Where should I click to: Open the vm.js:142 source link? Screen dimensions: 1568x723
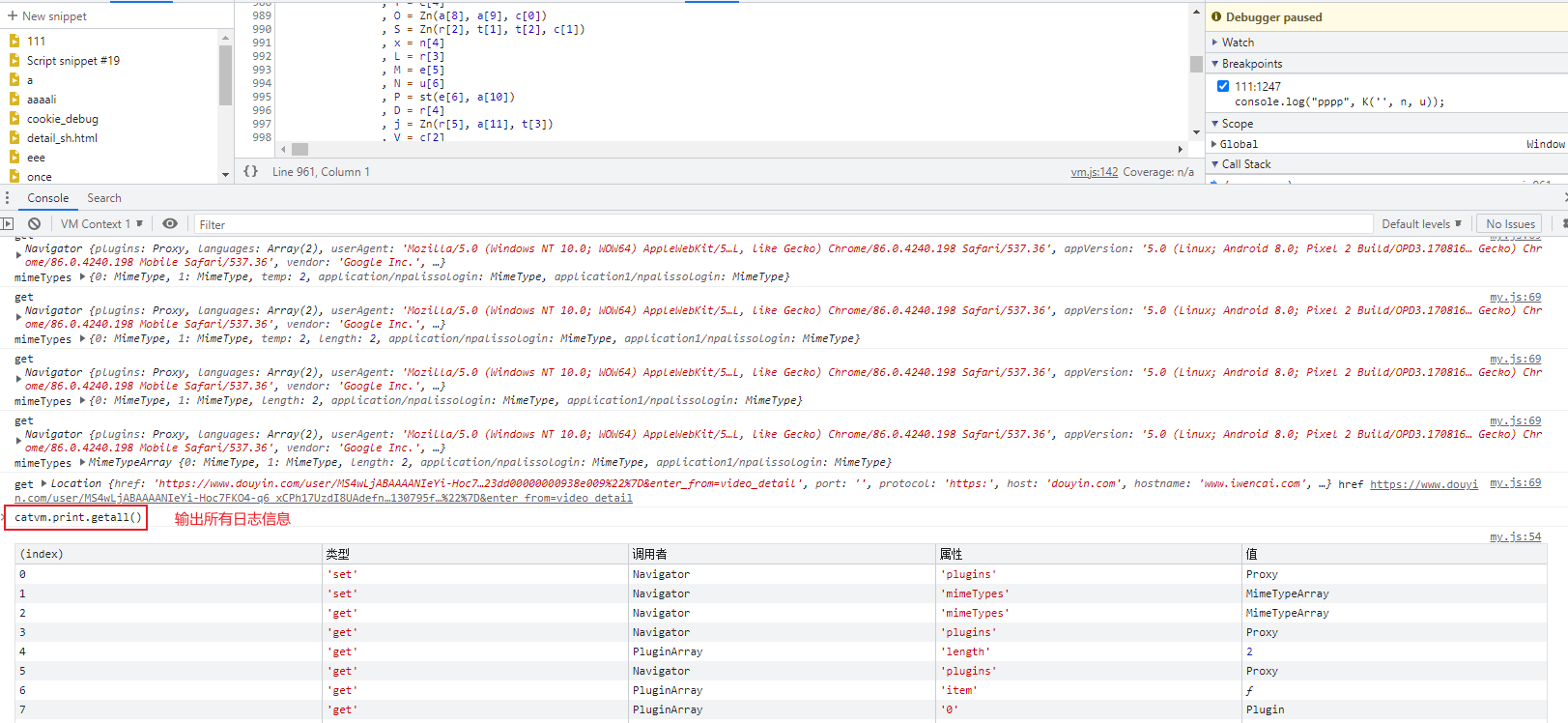click(x=1094, y=172)
